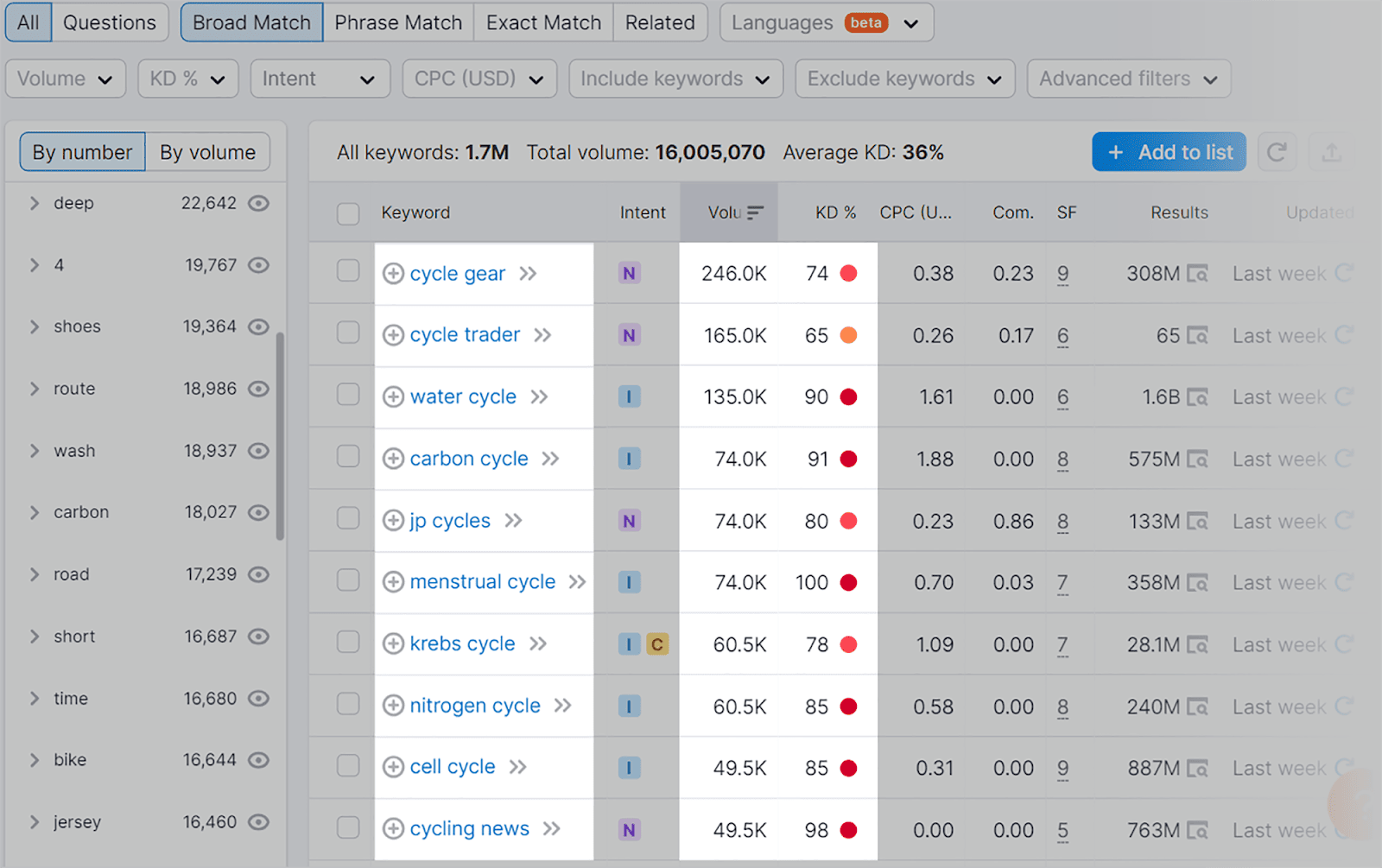
Task: Sort groups By volume
Action: point(207,152)
